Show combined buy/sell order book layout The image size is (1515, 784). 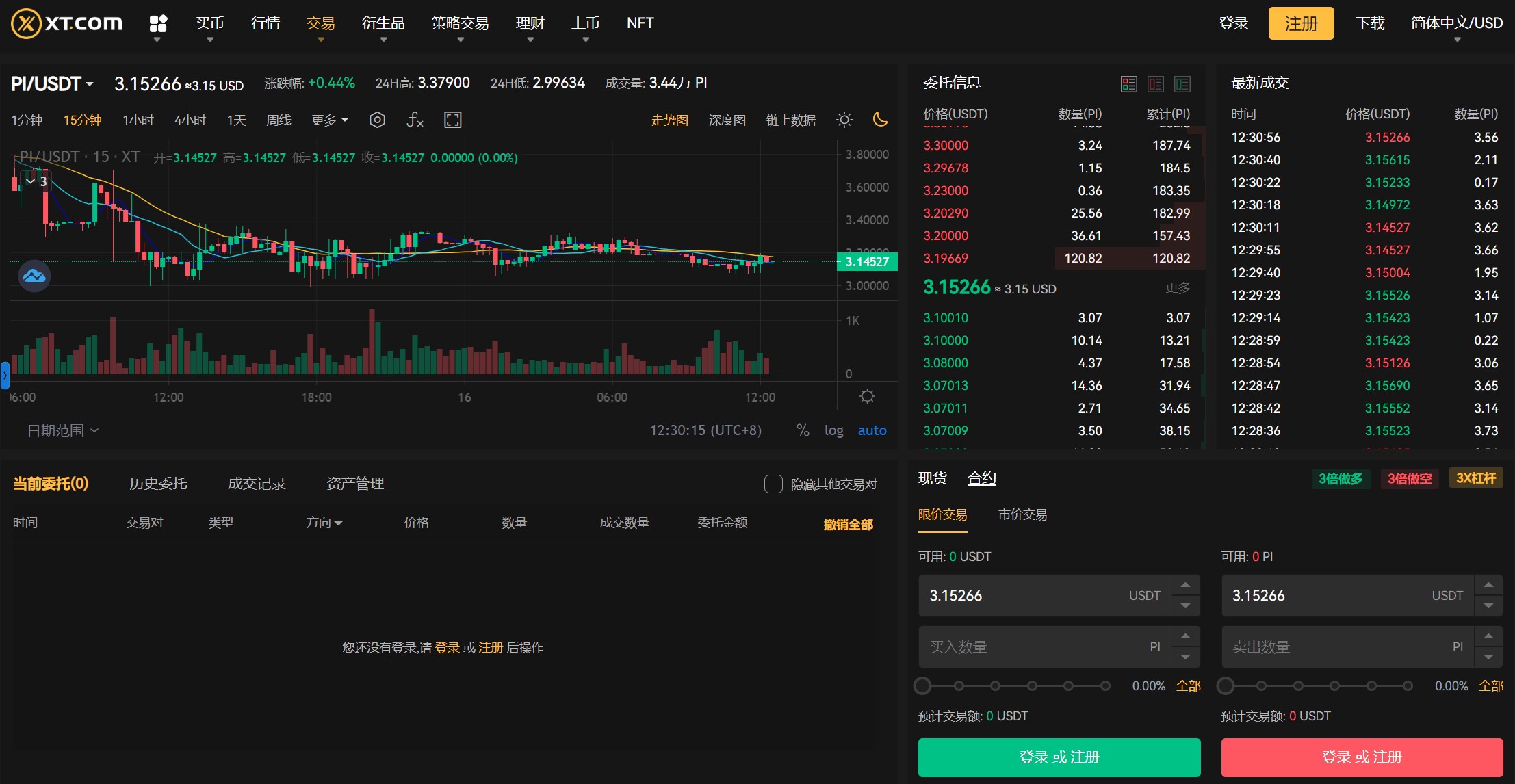pos(1129,83)
